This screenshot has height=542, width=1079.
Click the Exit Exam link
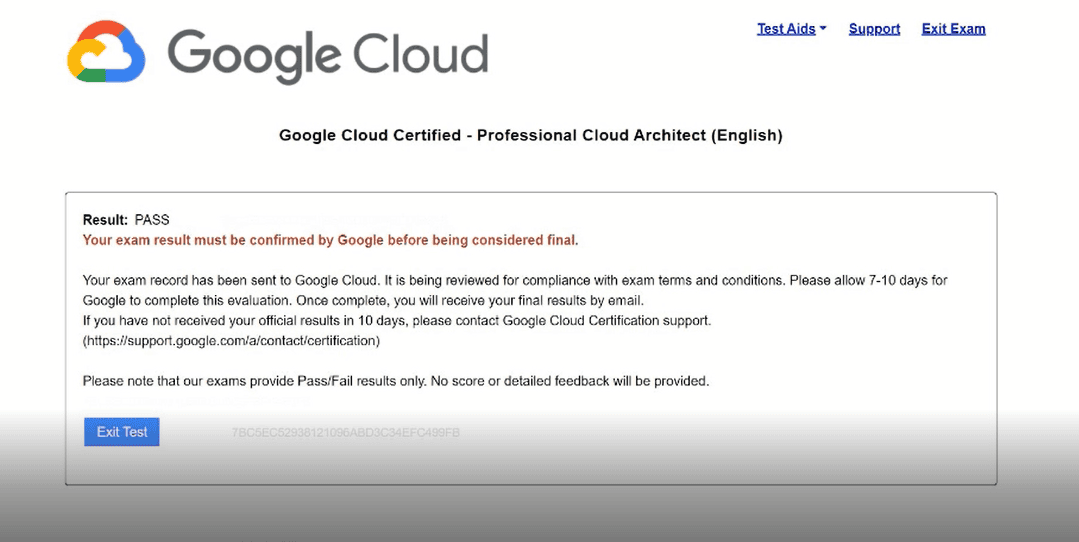click(x=953, y=29)
